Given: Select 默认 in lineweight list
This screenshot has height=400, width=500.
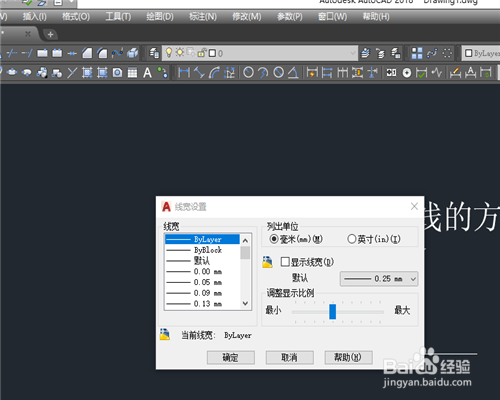Looking at the screenshot, I should pyautogui.click(x=202, y=261).
